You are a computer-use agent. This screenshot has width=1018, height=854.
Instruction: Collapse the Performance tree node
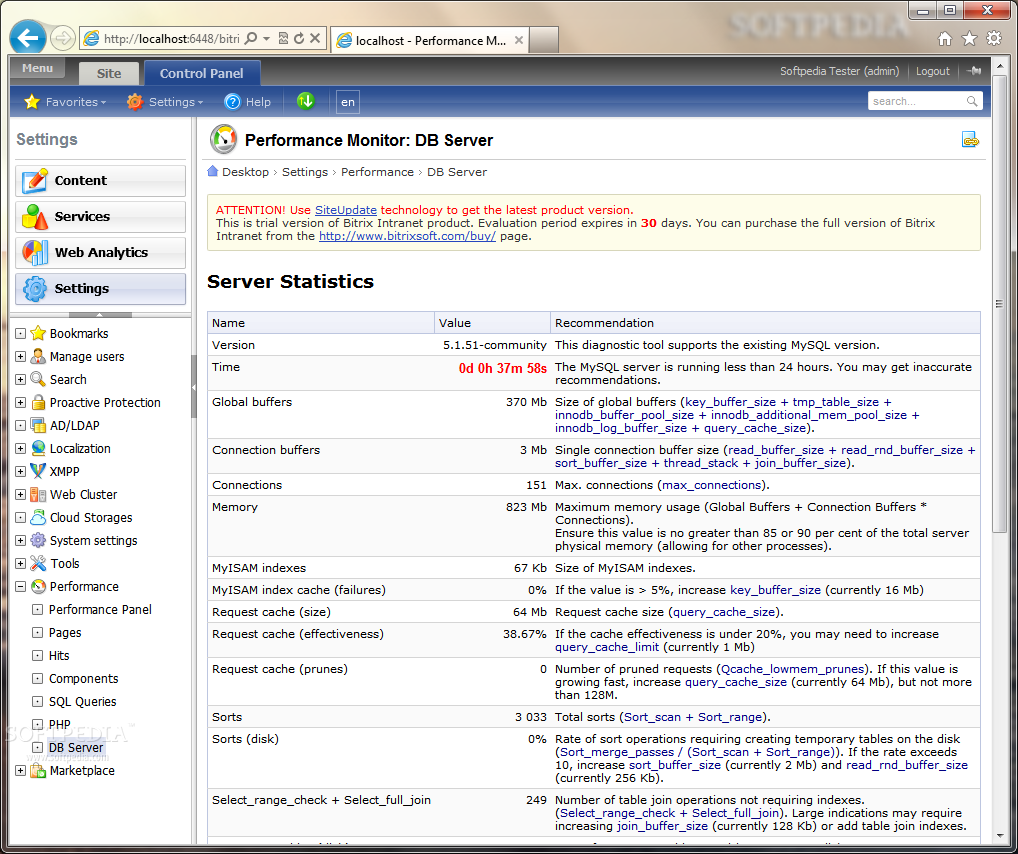pyautogui.click(x=21, y=586)
